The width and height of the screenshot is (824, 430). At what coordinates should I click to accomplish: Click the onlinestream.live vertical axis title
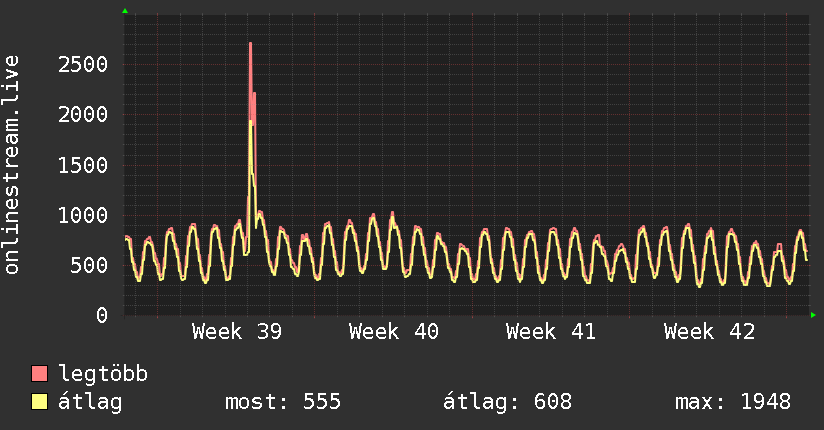12,165
